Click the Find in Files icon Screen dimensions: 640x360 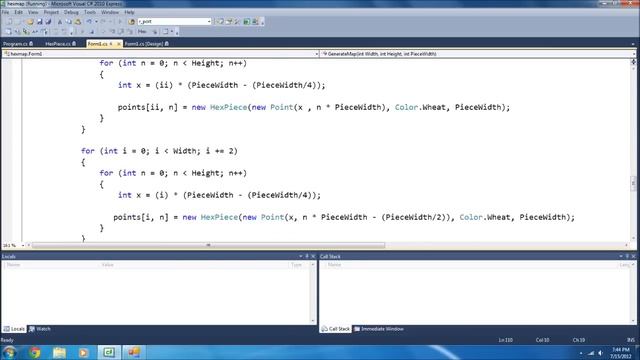131,22
